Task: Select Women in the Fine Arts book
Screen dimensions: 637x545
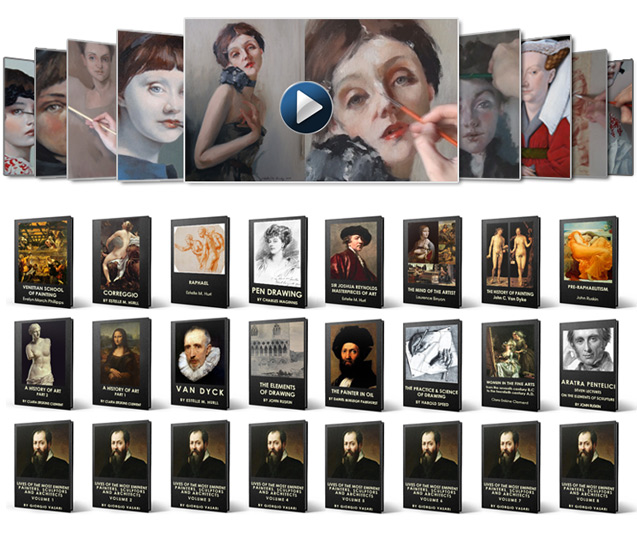Action: pos(511,365)
